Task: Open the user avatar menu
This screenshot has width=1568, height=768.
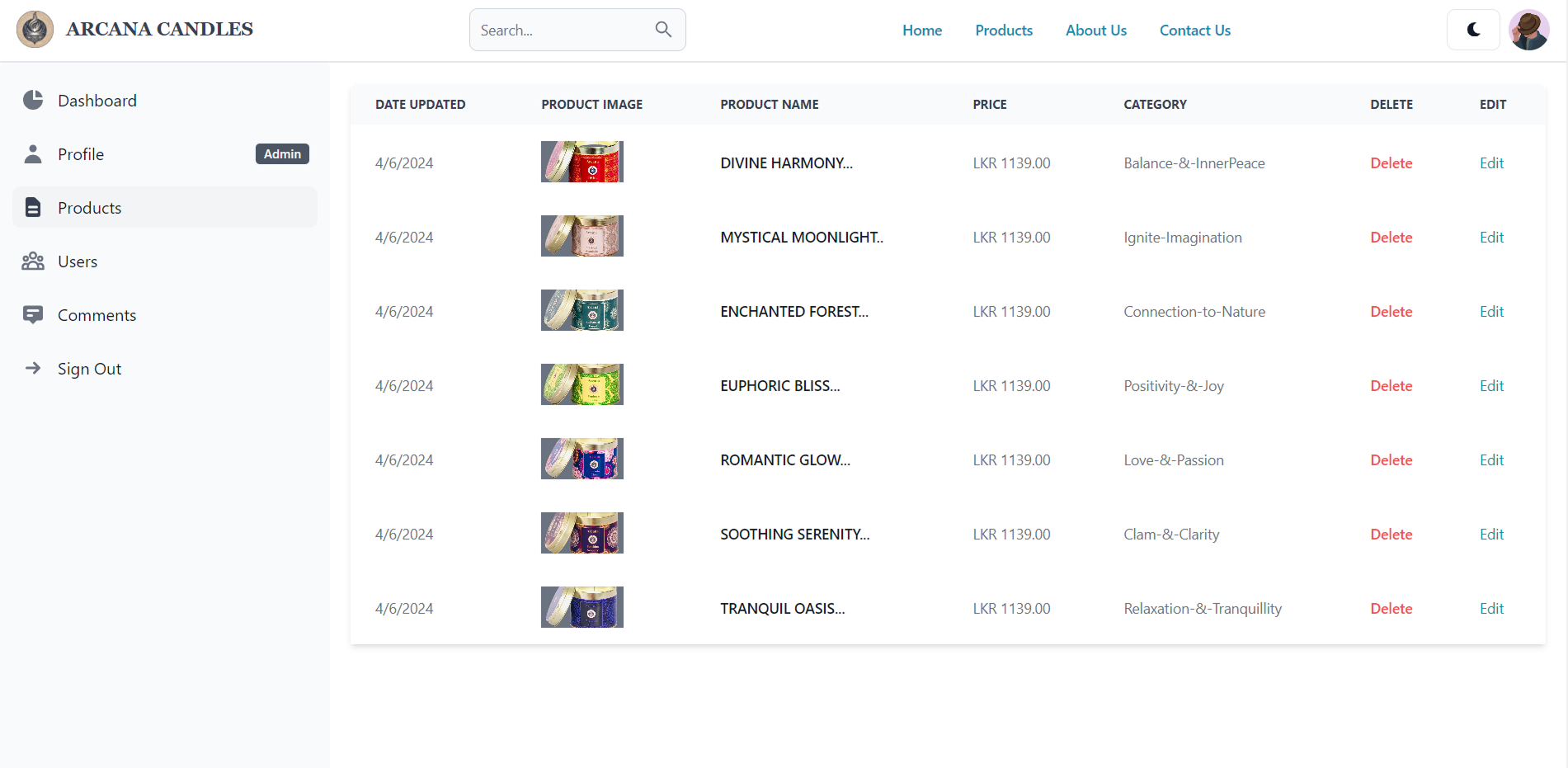Action: [1528, 30]
